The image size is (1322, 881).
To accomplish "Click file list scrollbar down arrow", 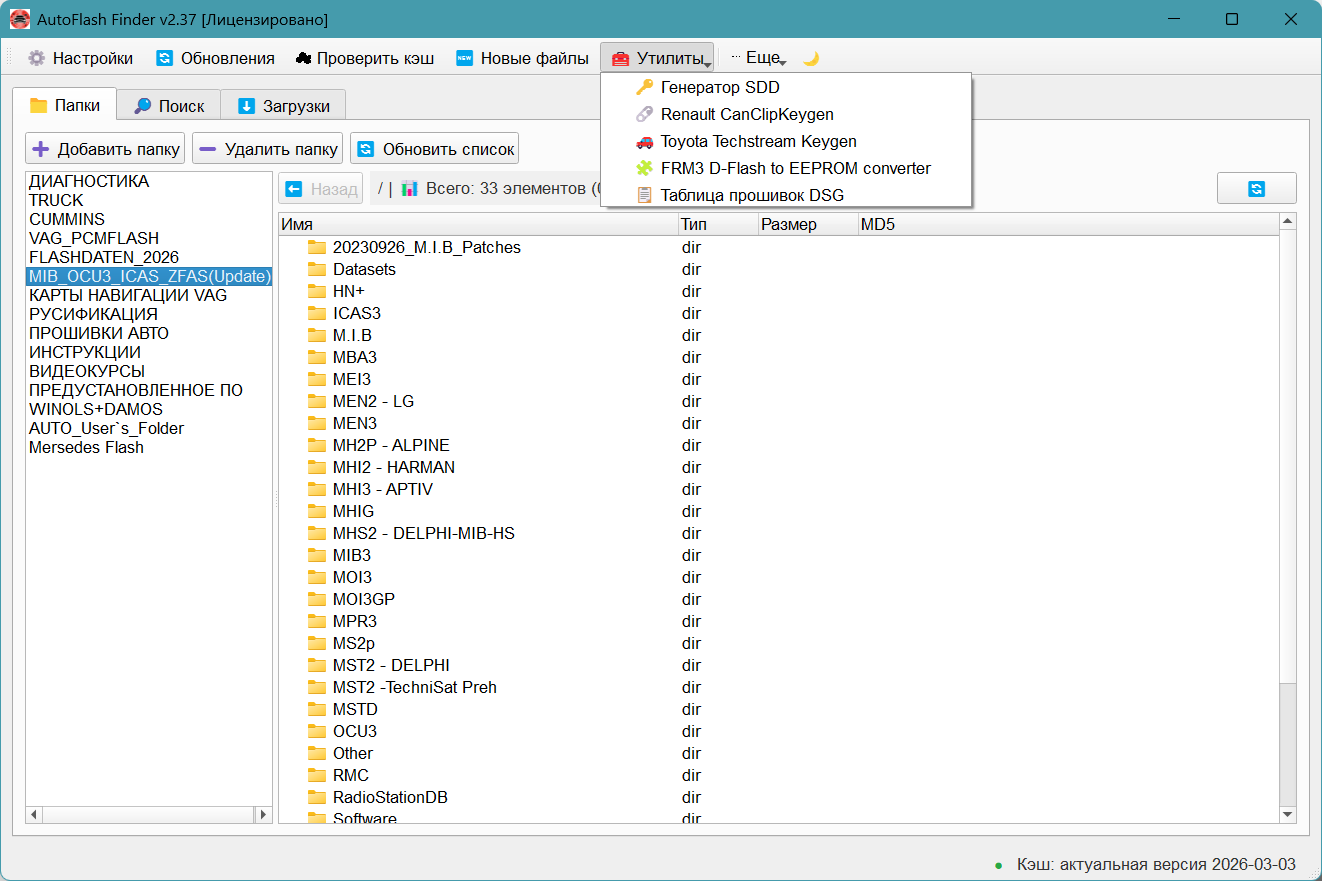I will (x=1288, y=815).
